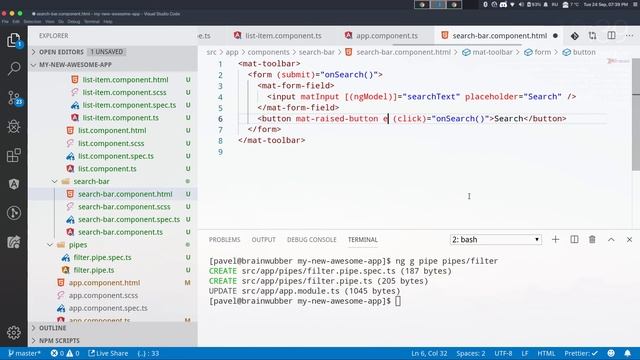Open the DEBUG CONSOLE panel tab
Screen dimensions: 640x360
(x=311, y=240)
